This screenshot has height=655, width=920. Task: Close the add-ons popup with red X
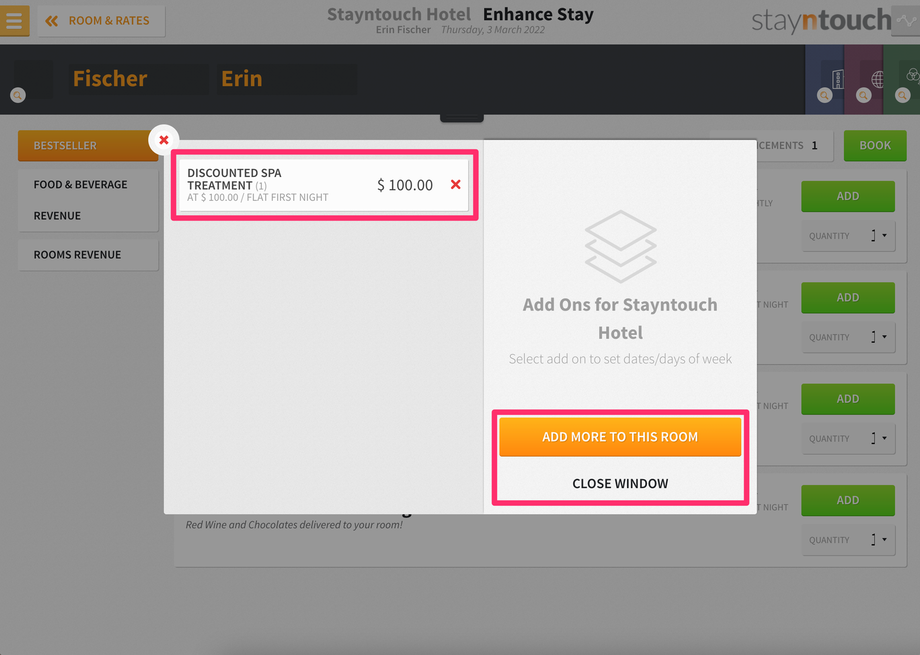164,140
